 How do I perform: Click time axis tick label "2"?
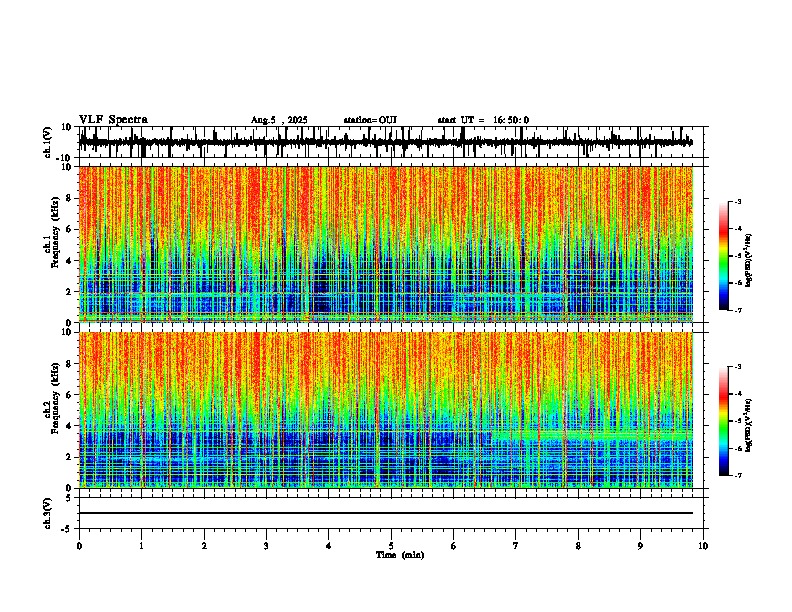(204, 546)
